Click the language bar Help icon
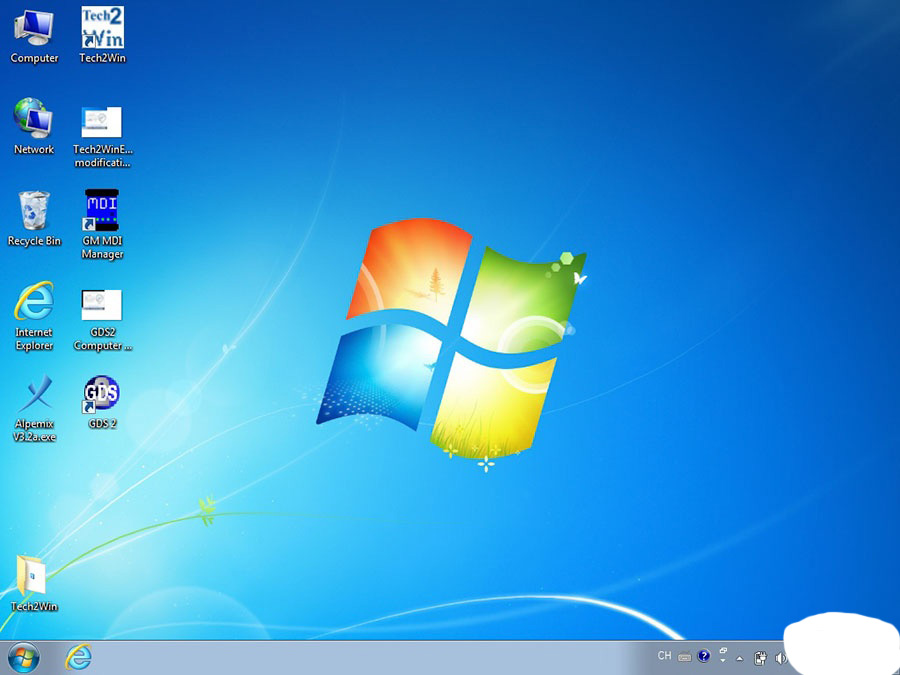900x675 pixels. [704, 656]
